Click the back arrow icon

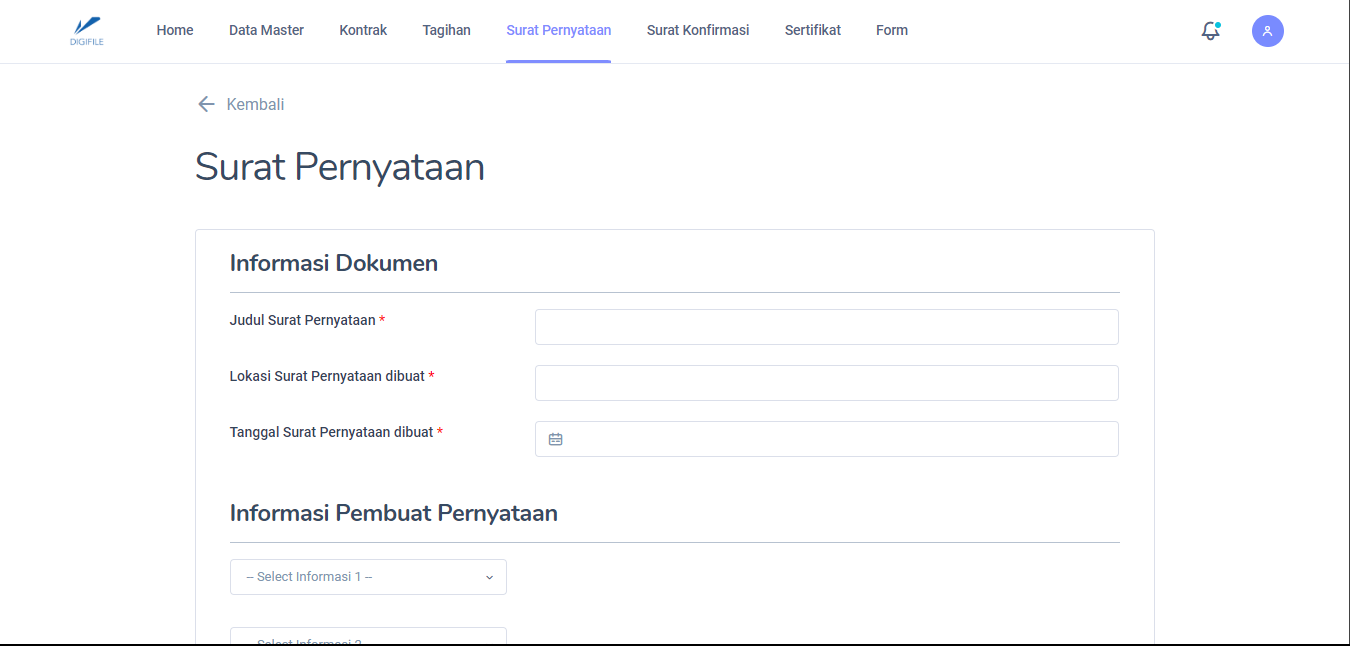pos(206,104)
